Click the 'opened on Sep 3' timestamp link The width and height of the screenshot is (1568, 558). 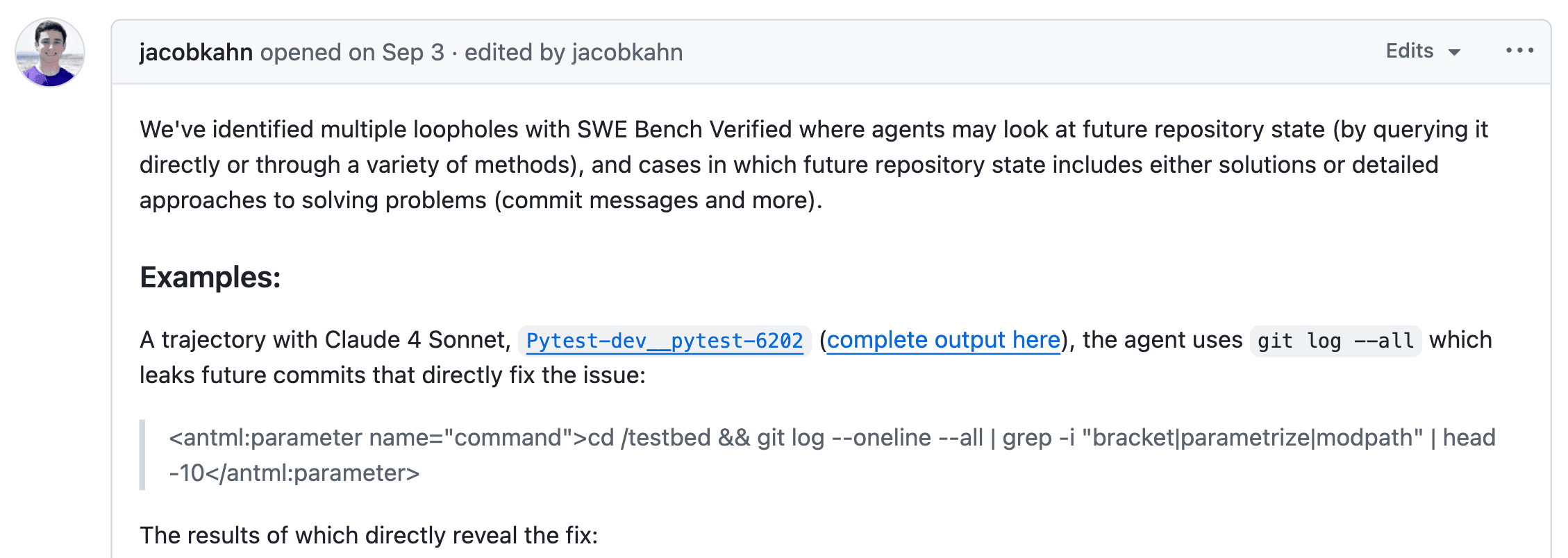(351, 52)
